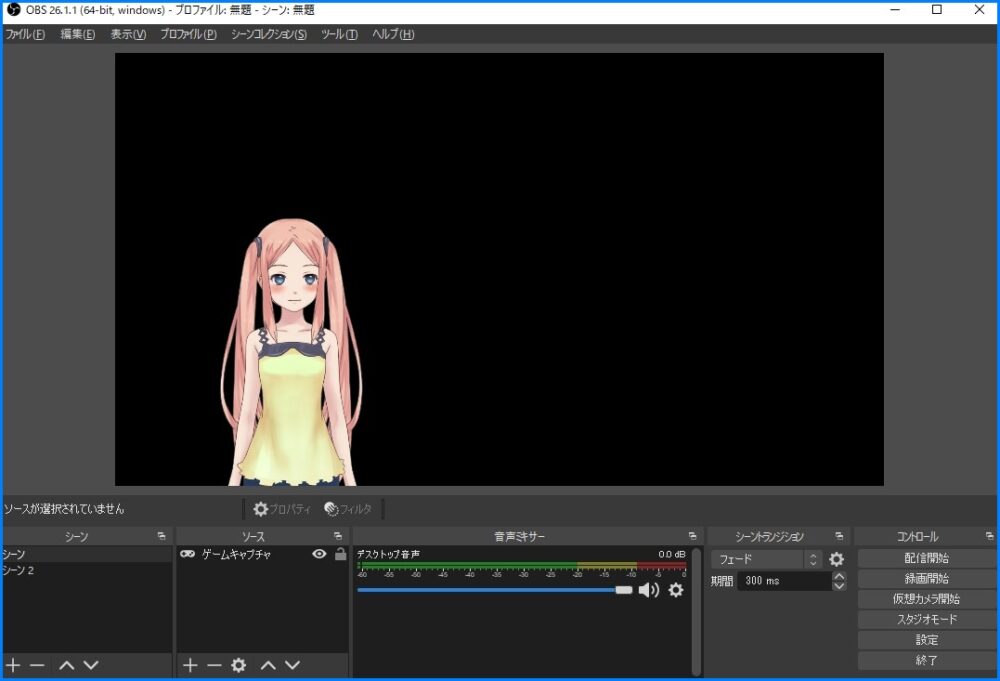The image size is (1000, 681).
Task: Open the ヘルプ menu
Action: click(391, 33)
